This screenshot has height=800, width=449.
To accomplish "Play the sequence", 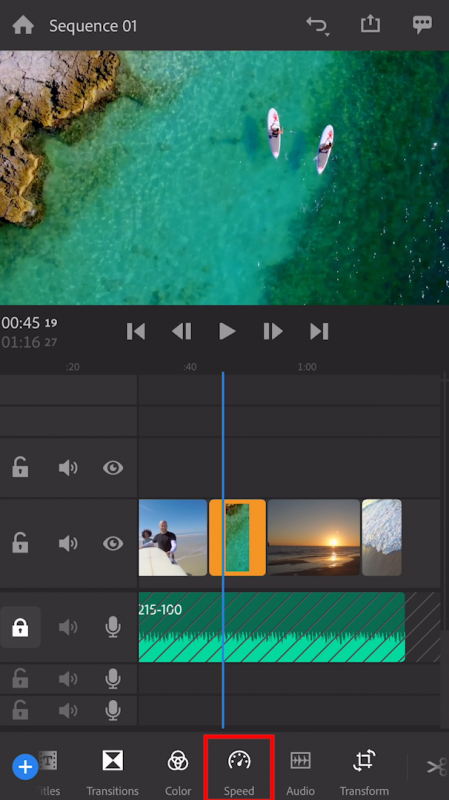I will coord(227,332).
